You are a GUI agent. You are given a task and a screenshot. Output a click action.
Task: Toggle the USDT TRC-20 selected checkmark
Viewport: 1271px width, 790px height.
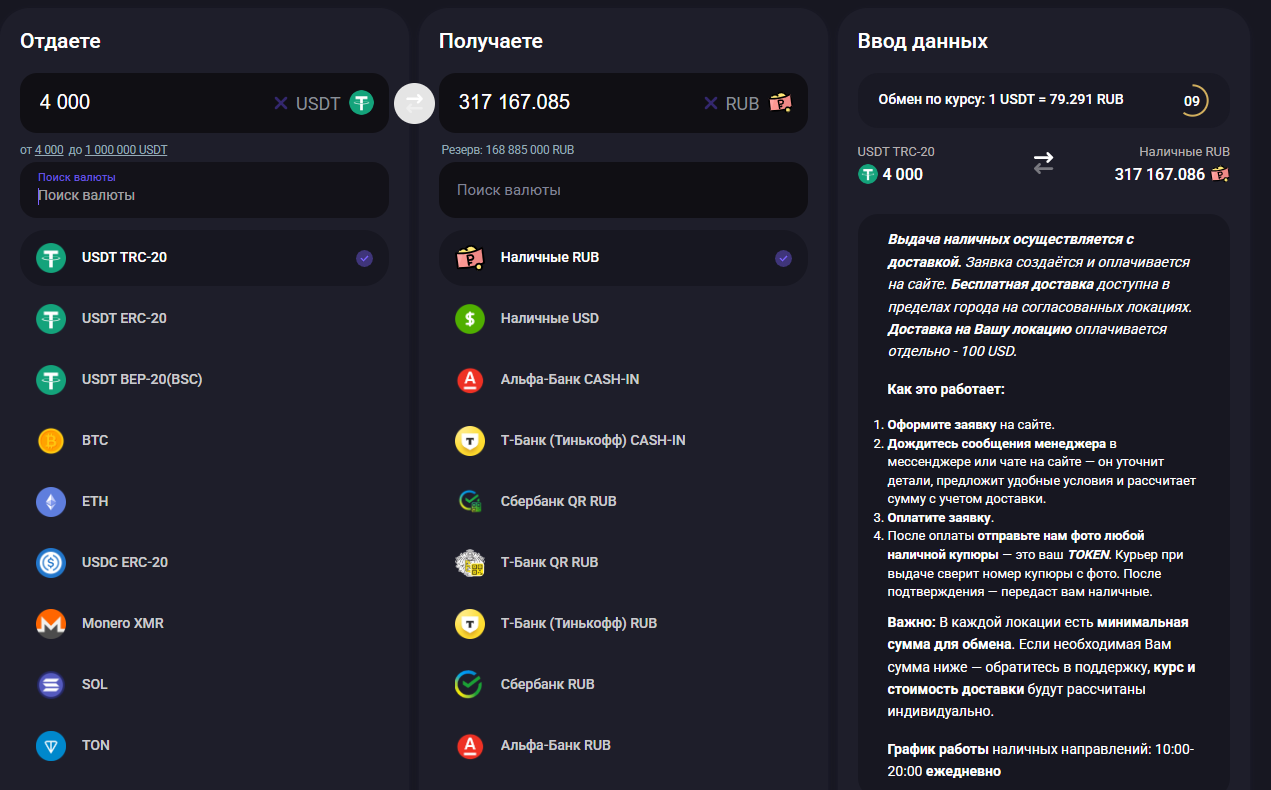(364, 258)
